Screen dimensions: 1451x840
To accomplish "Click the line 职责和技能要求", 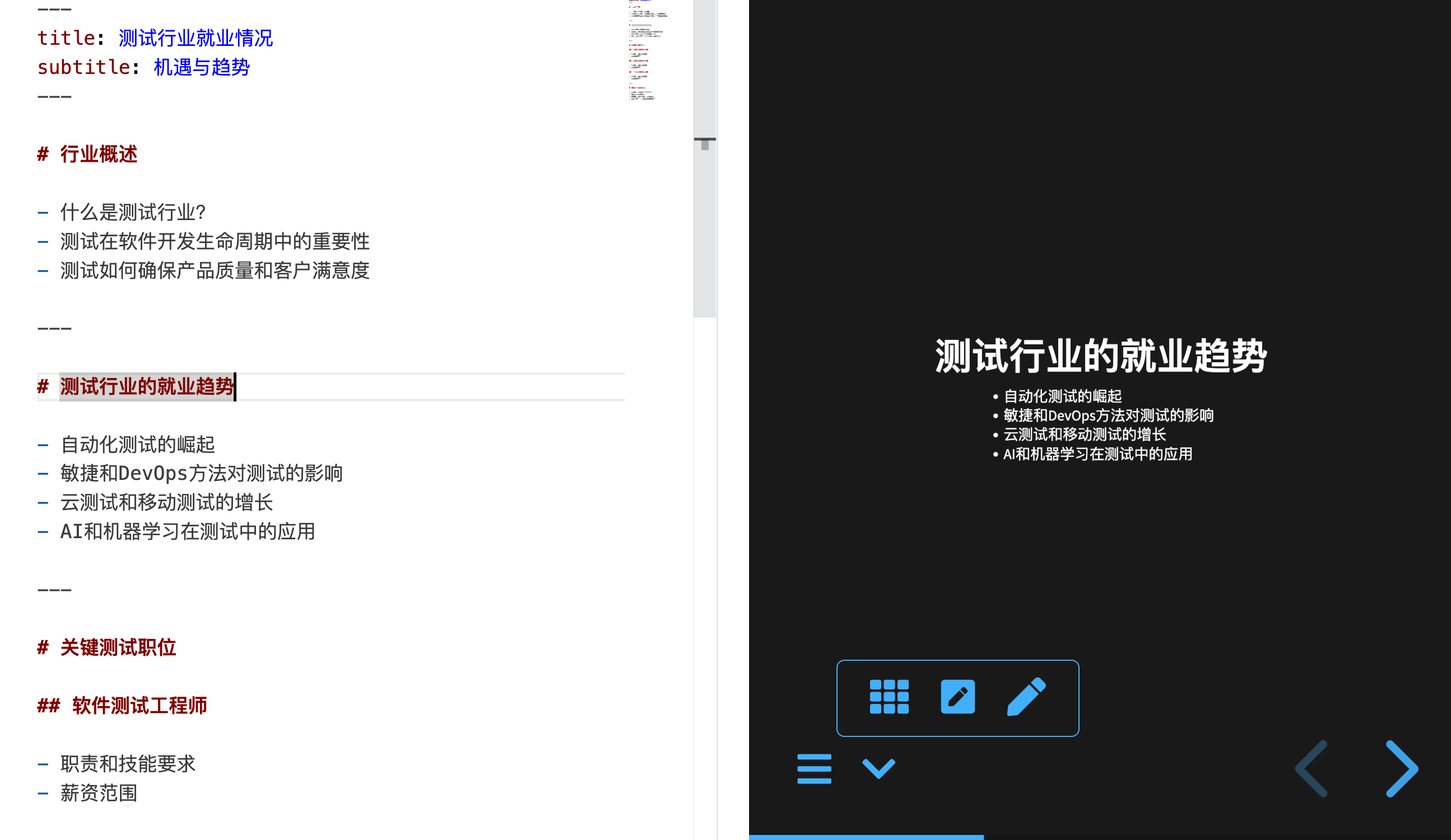I will (x=128, y=764).
